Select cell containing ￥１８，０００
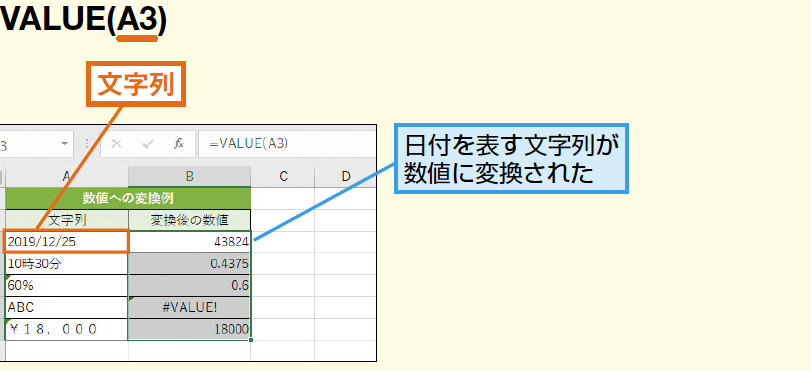The image size is (811, 371). [66, 329]
